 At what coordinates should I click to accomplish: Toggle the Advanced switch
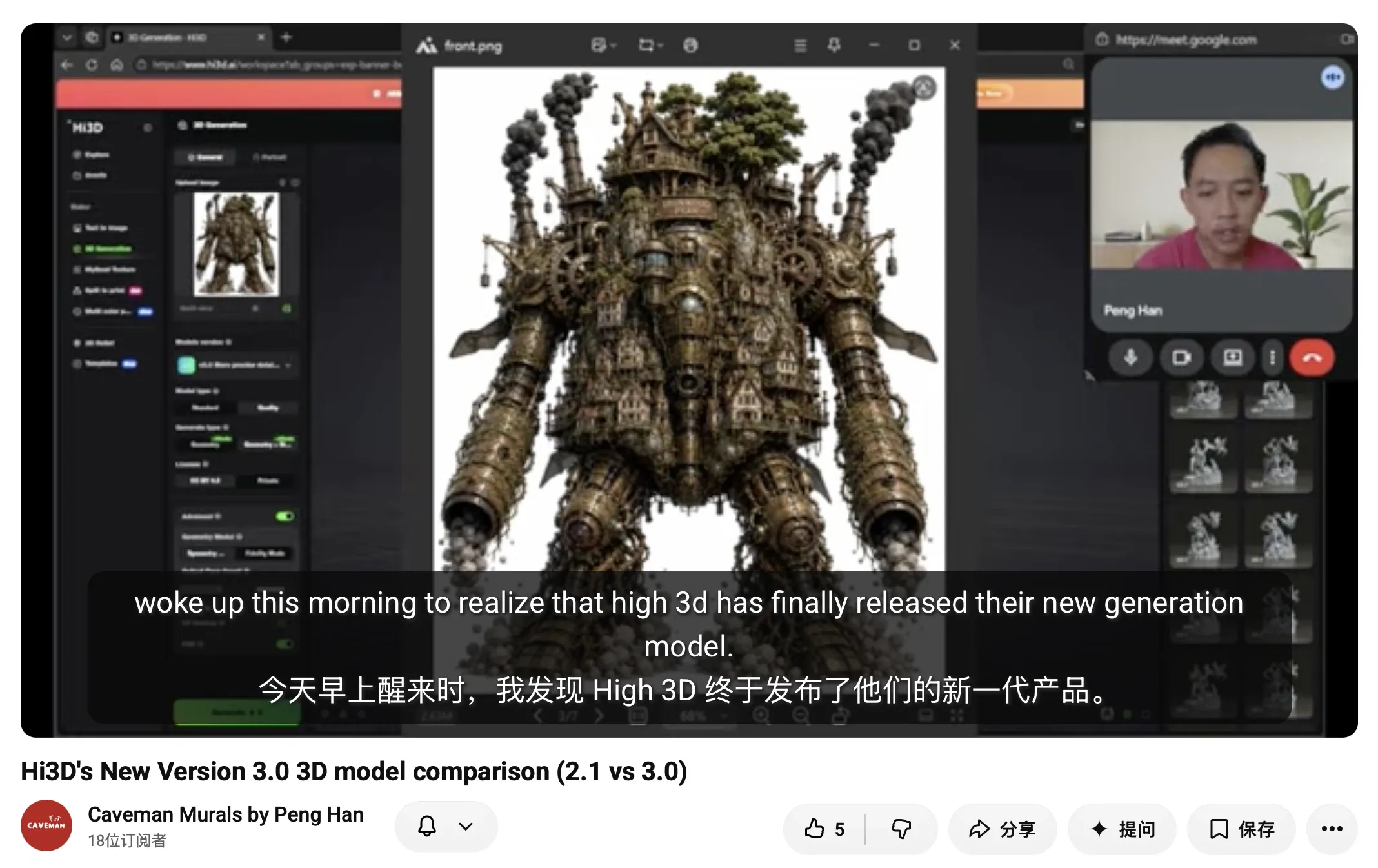(x=285, y=516)
